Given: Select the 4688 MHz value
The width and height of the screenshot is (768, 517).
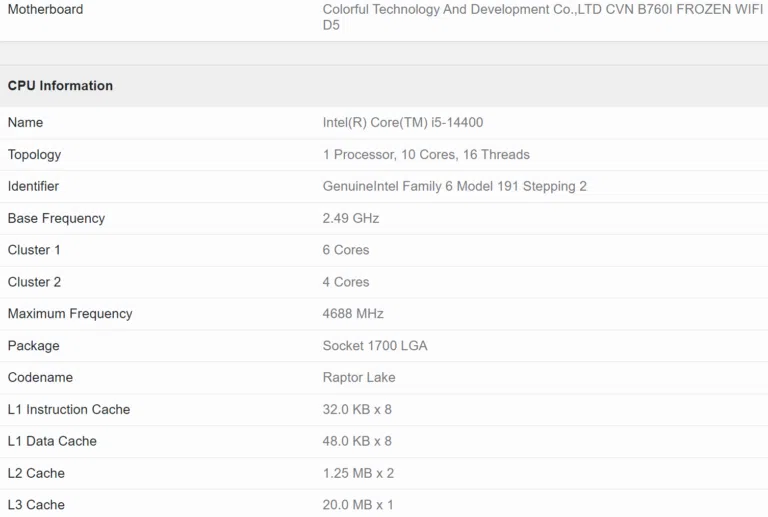Looking at the screenshot, I should click(x=353, y=314).
